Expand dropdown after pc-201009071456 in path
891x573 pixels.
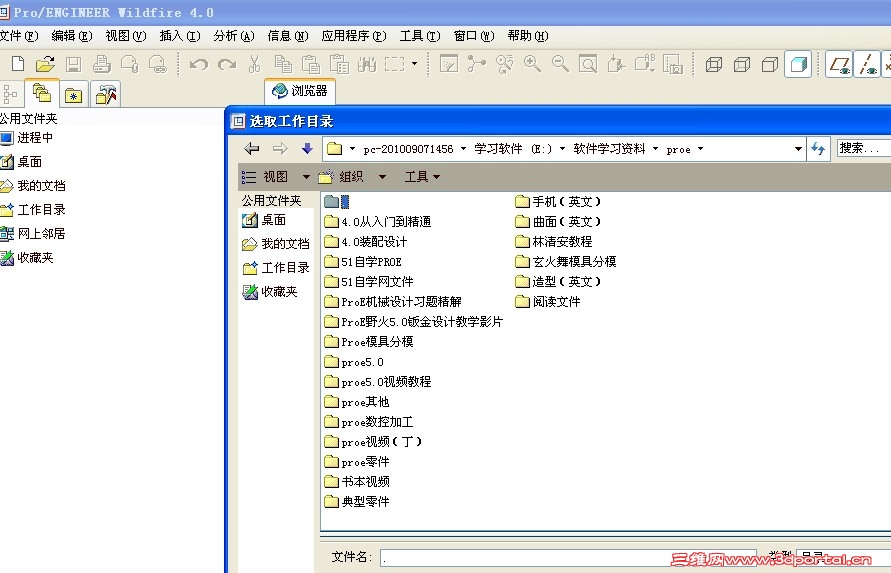[463, 149]
